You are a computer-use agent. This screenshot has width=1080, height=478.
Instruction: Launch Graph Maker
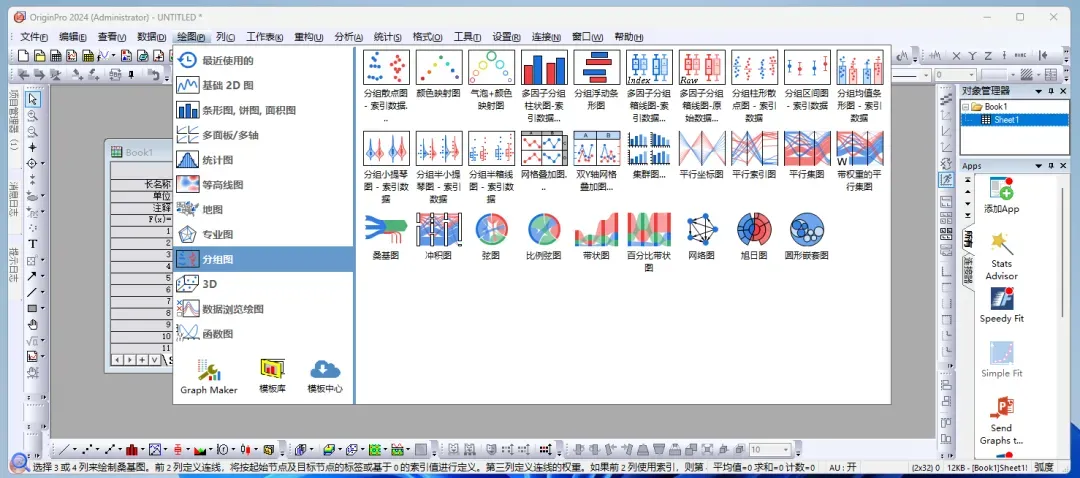click(209, 376)
